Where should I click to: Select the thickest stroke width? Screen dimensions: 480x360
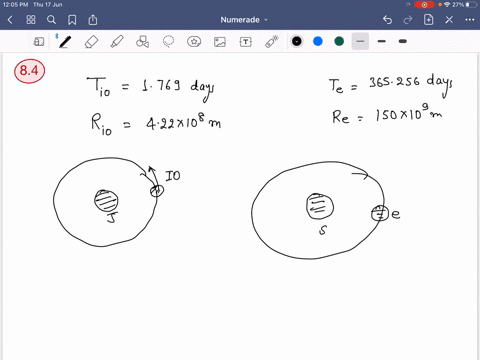point(403,41)
